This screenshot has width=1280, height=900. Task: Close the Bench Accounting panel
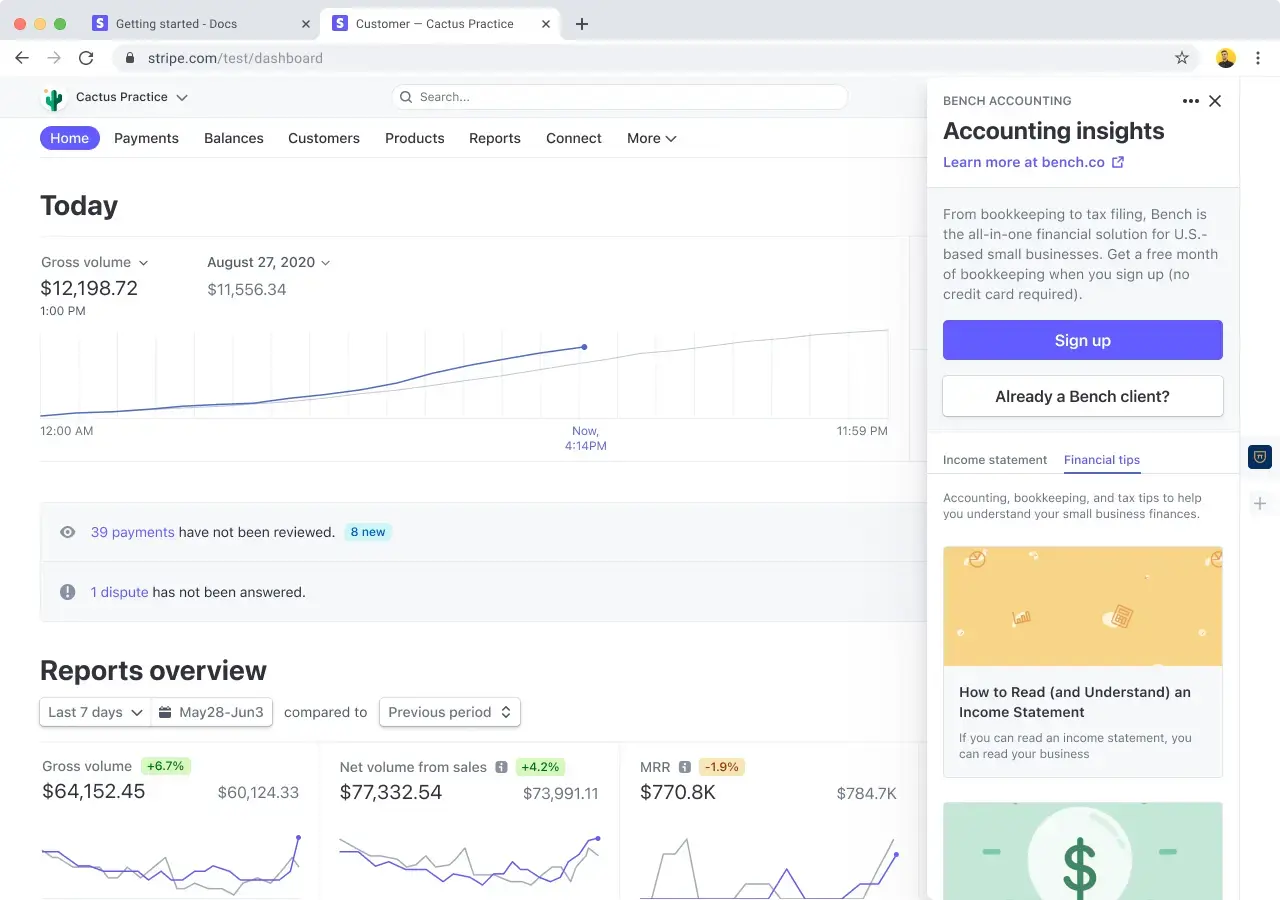tap(1215, 101)
